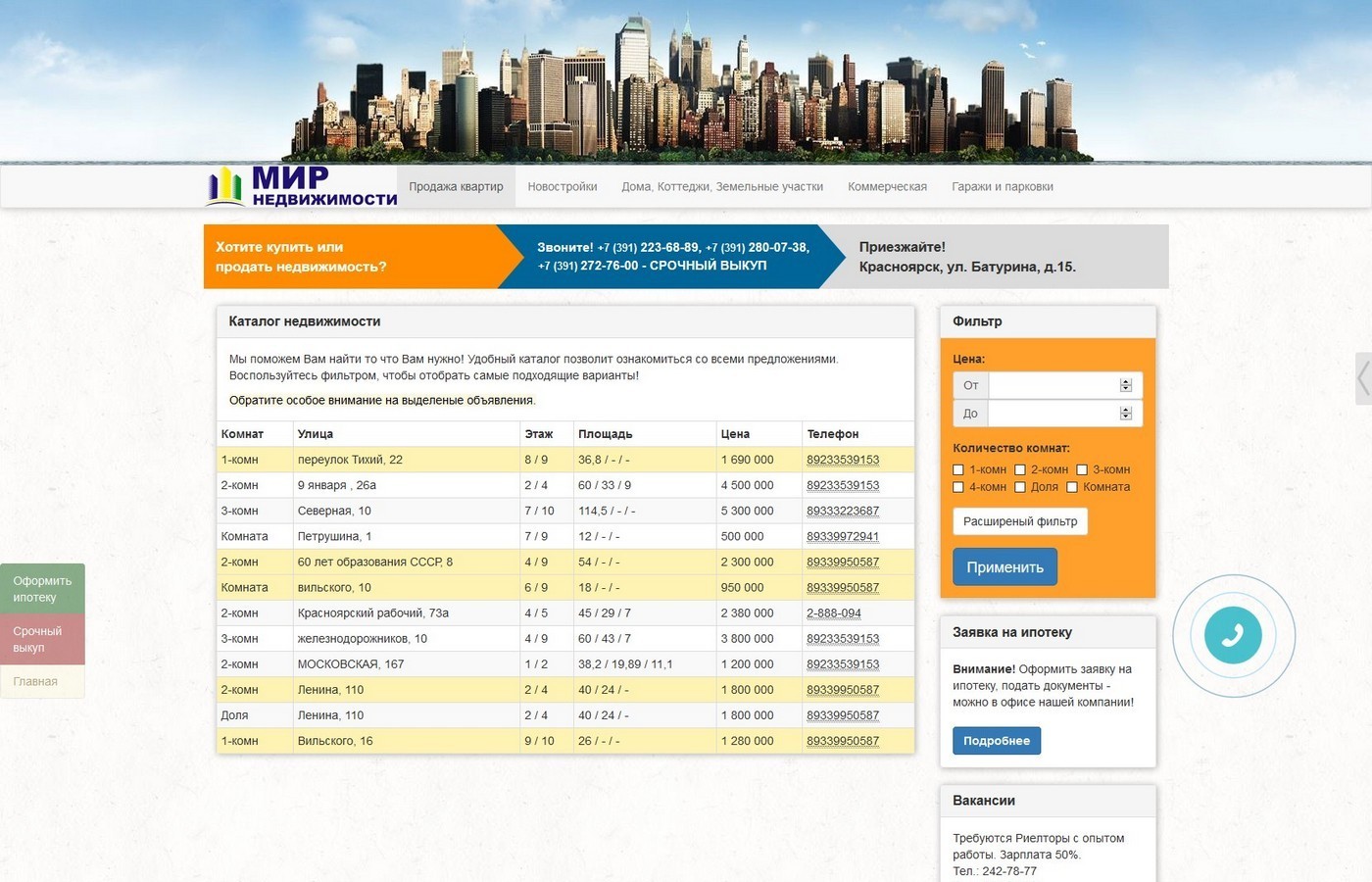The image size is (1372, 882).
Task: Click the Мир Недвижимости logo
Action: click(302, 186)
